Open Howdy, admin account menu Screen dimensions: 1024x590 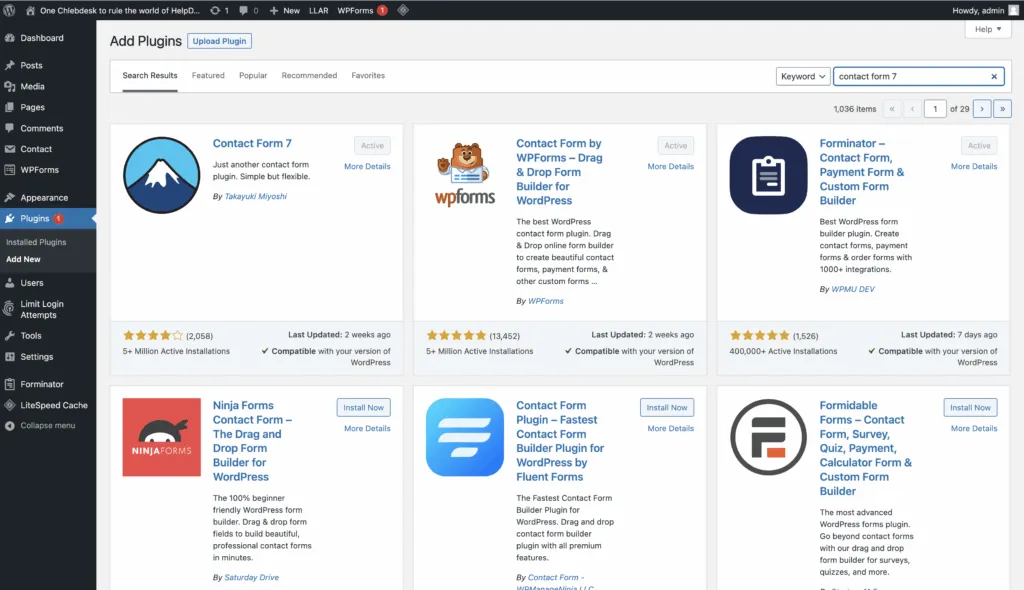point(985,10)
